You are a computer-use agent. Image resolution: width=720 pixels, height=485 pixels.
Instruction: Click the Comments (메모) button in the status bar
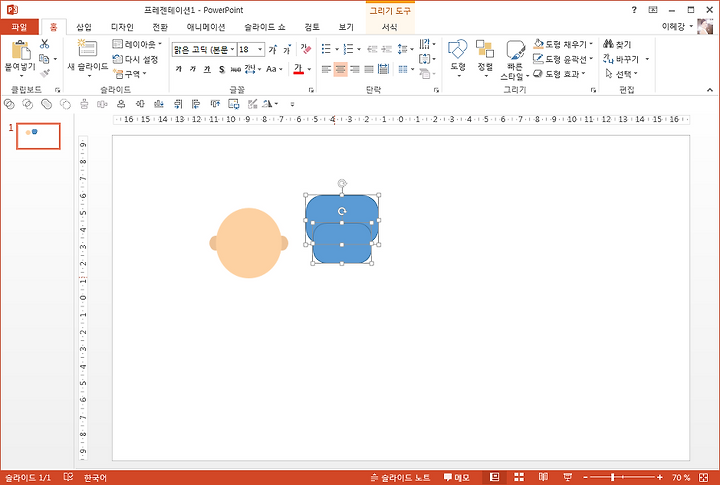pyautogui.click(x=456, y=478)
